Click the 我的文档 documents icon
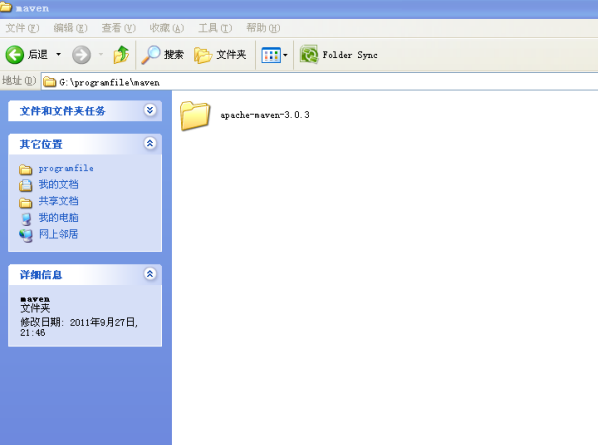Screen dimensions: 598x445 click(x=26, y=185)
